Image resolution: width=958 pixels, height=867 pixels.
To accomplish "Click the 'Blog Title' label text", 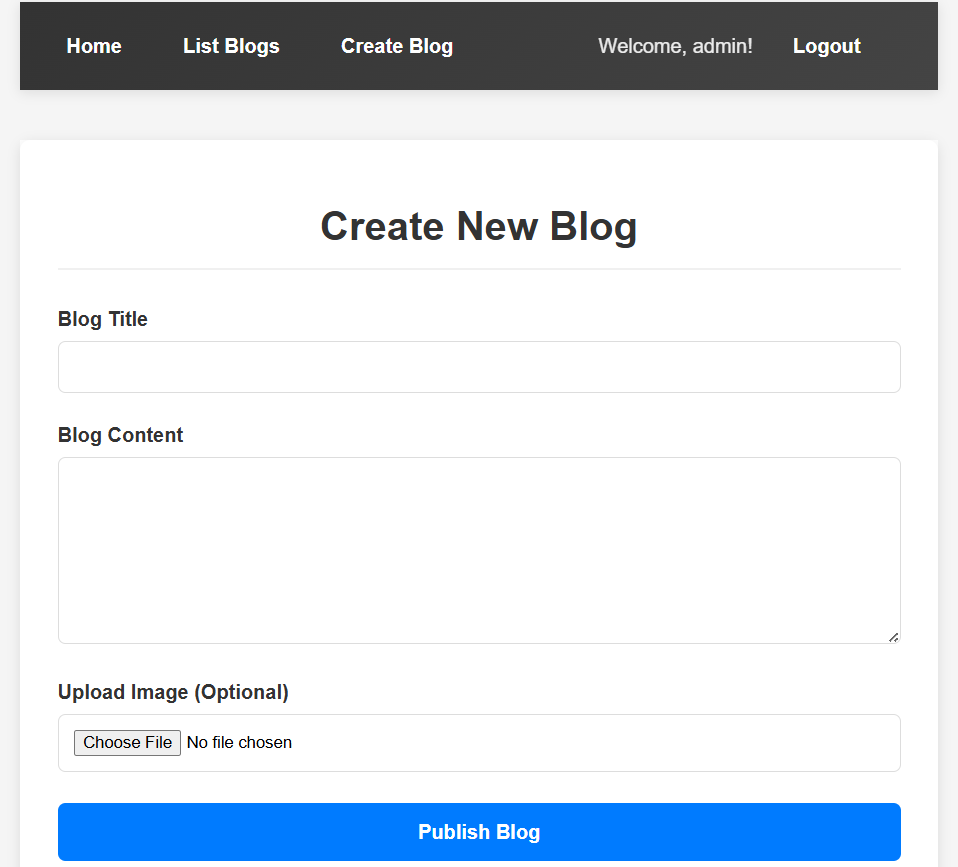I will [103, 319].
